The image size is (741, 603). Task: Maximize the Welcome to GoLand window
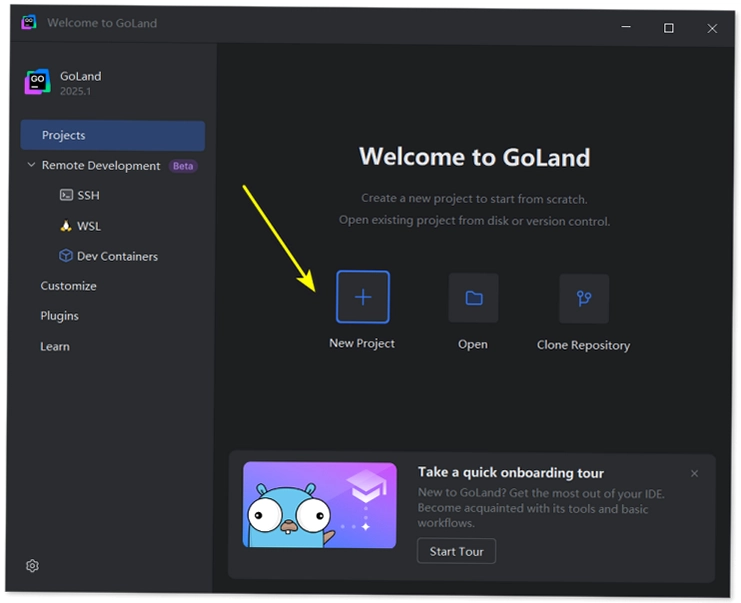(x=669, y=28)
